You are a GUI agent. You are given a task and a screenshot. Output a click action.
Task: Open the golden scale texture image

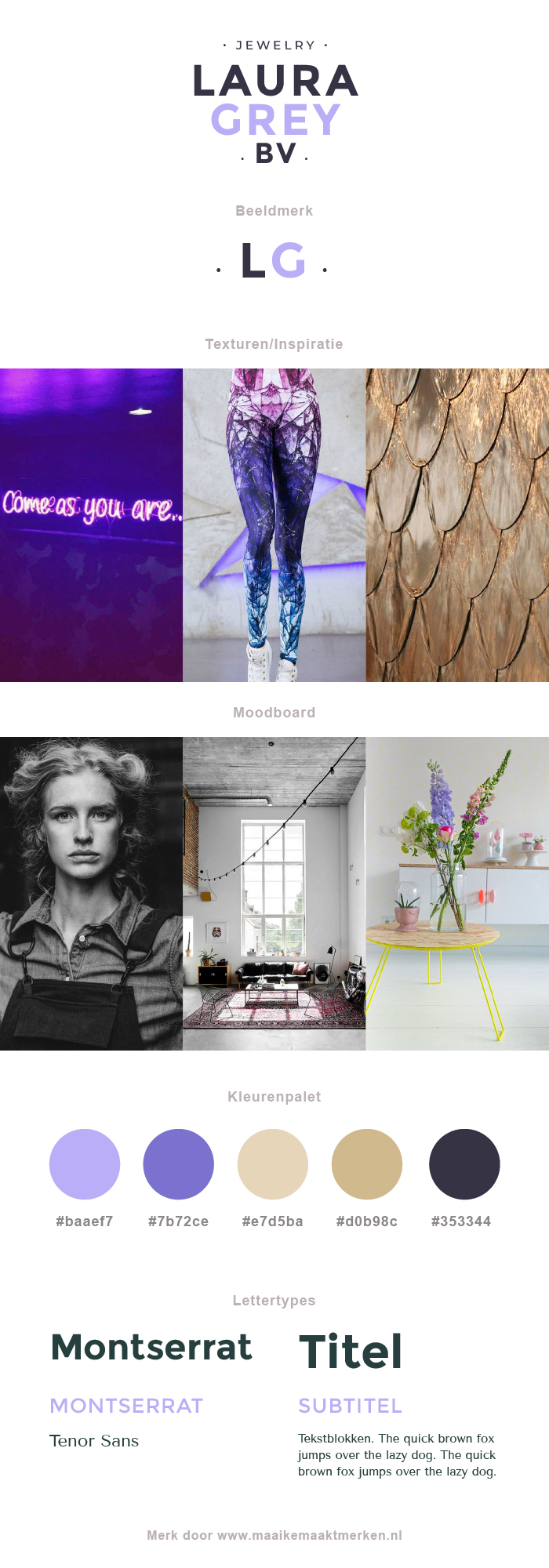pos(457,525)
